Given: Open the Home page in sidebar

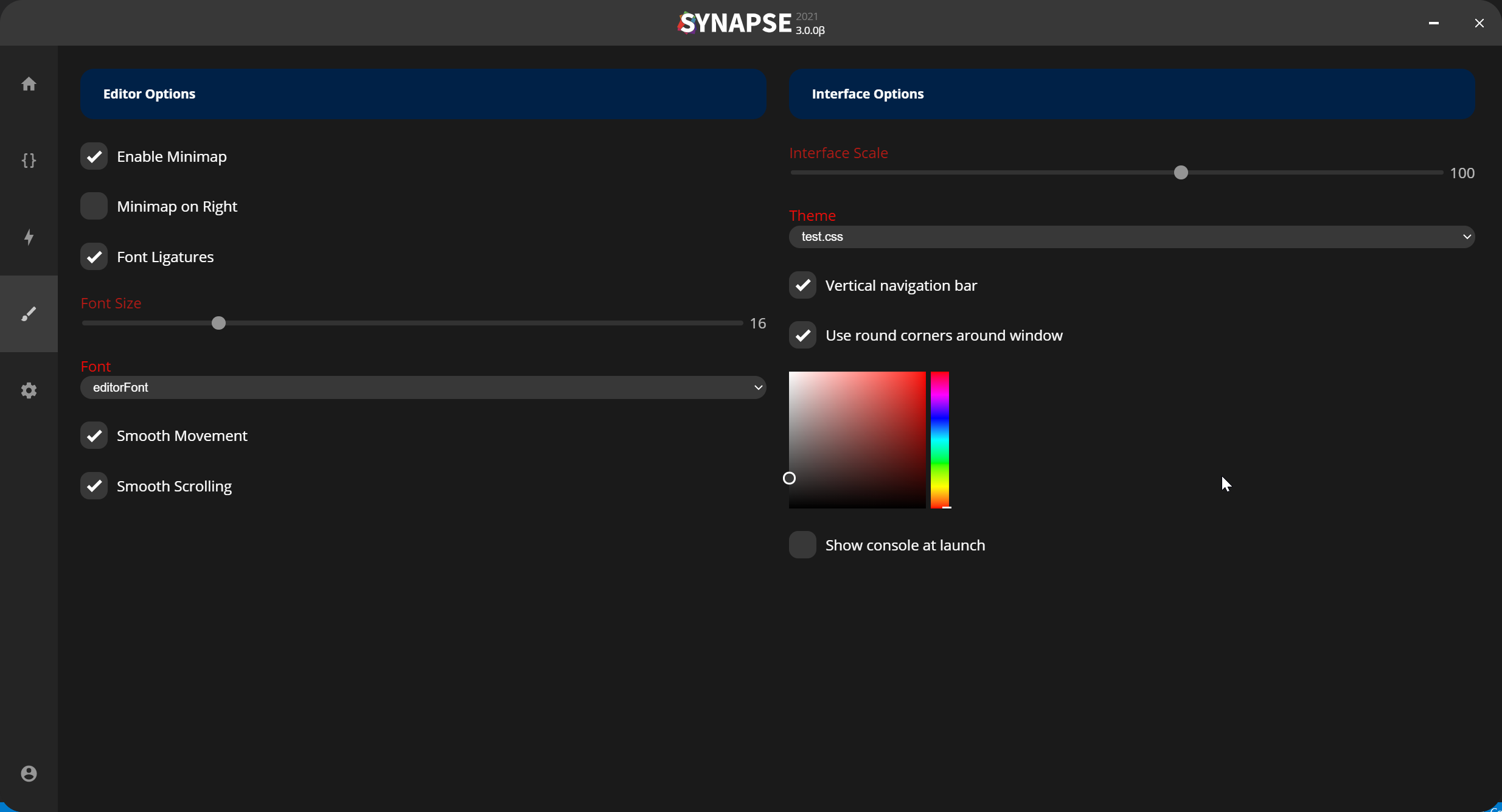Looking at the screenshot, I should [x=29, y=84].
